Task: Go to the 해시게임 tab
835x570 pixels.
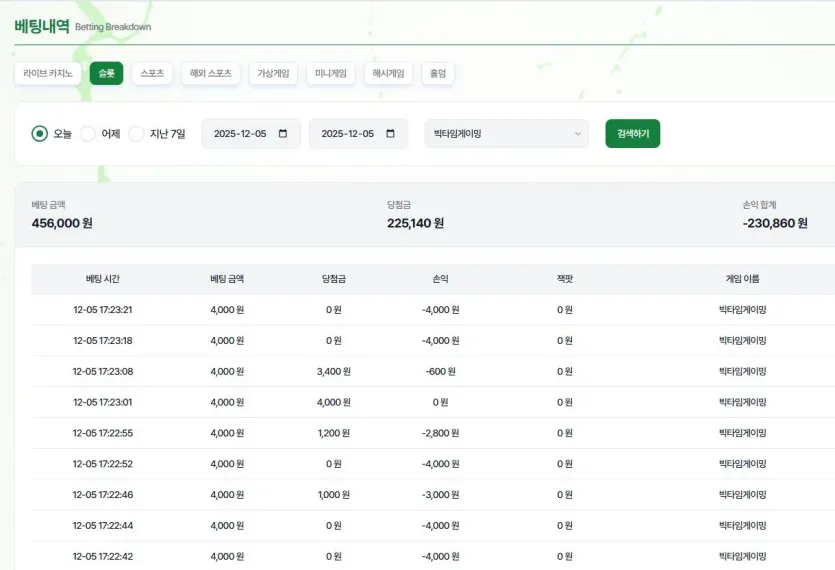Action: (388, 74)
